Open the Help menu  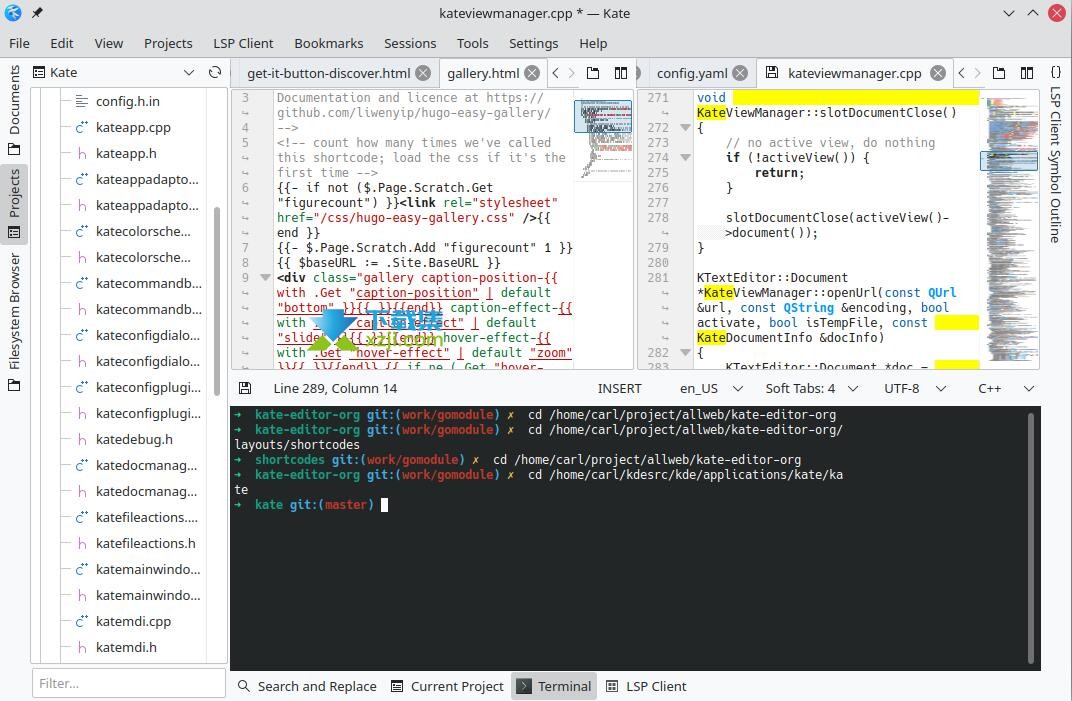pos(593,43)
